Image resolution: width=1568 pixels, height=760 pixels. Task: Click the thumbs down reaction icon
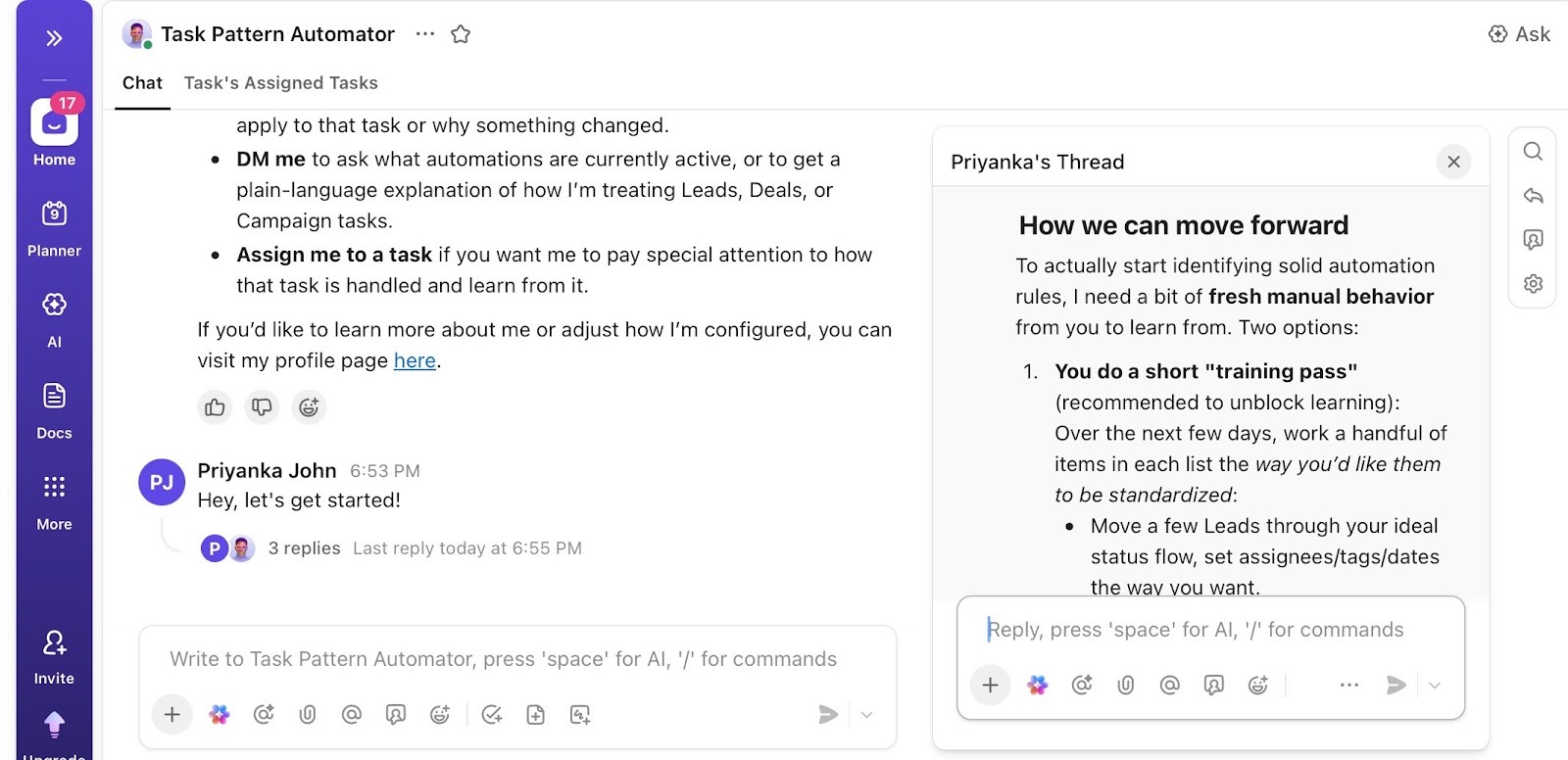pos(262,407)
